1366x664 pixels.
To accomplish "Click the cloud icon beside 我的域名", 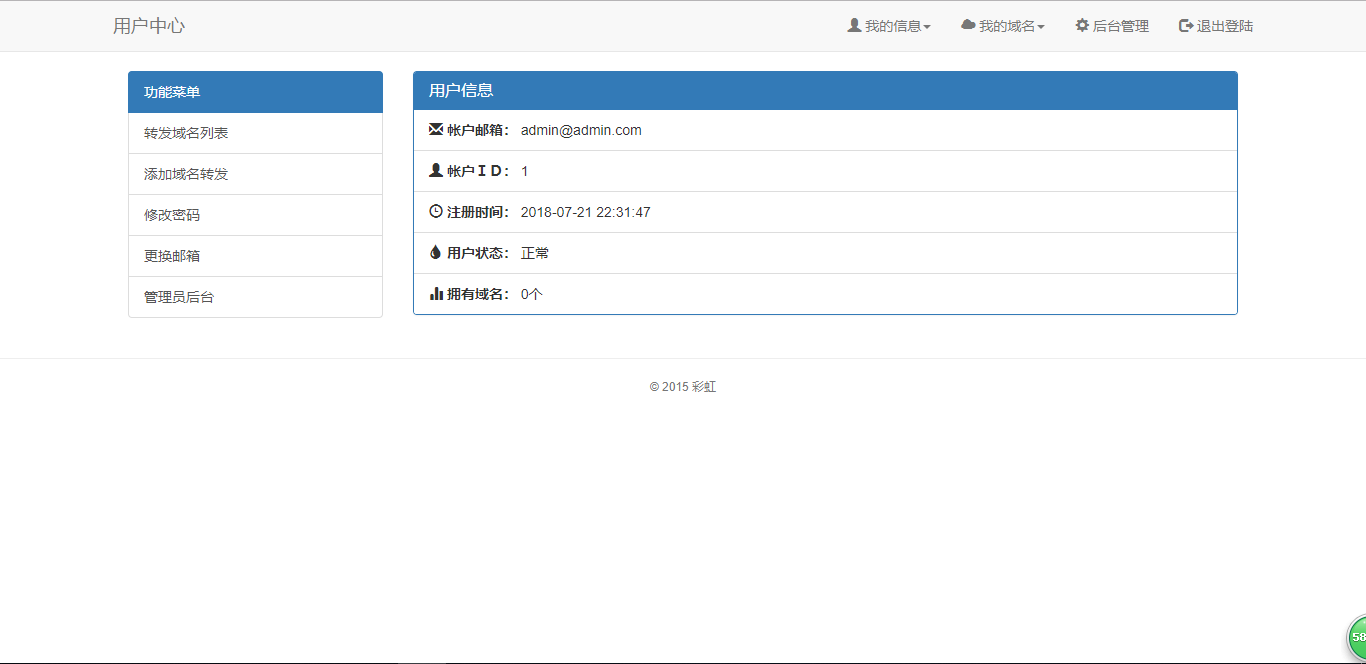I will (968, 25).
